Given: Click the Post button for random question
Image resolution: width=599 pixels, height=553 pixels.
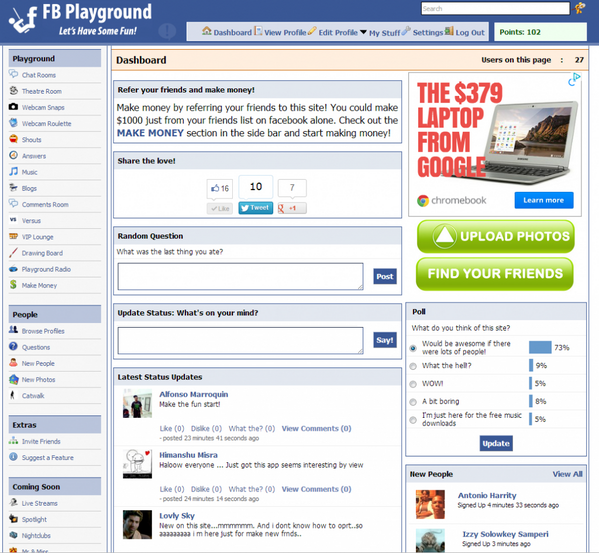Looking at the screenshot, I should pyautogui.click(x=385, y=276).
